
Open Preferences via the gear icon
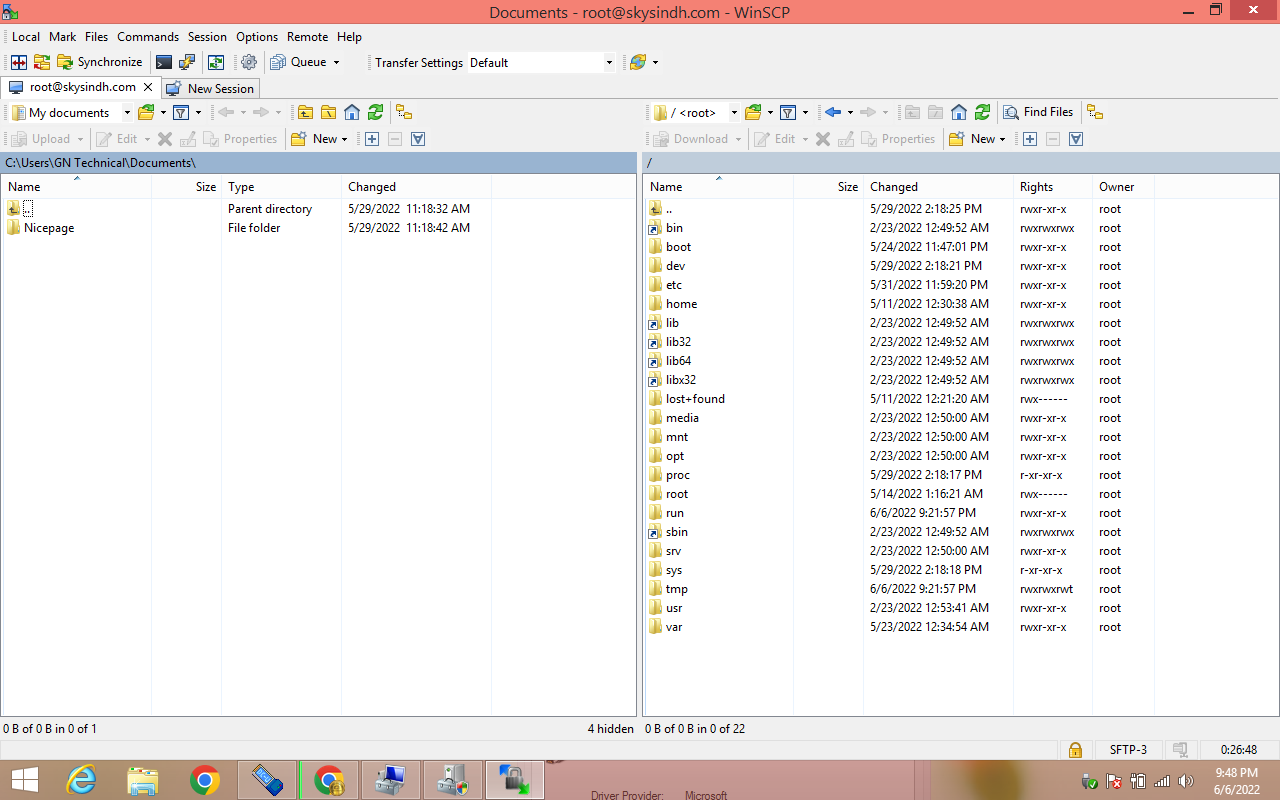(x=249, y=62)
